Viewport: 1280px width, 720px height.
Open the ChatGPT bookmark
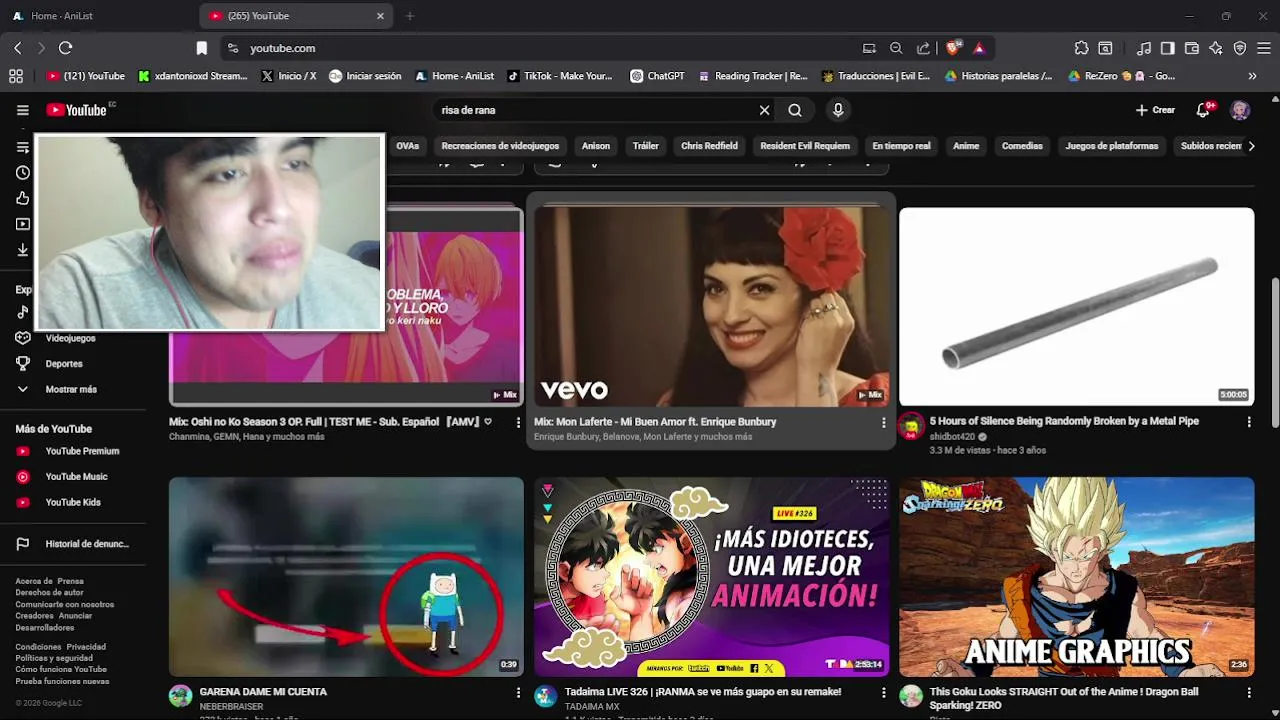658,76
